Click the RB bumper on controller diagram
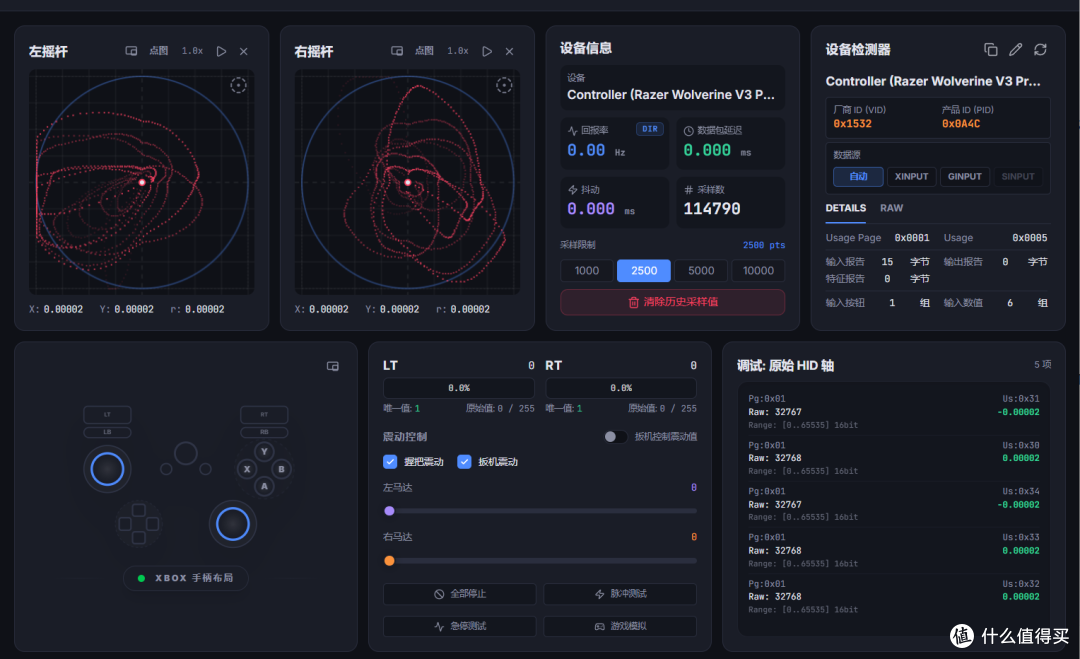This screenshot has height=659, width=1080. click(264, 432)
